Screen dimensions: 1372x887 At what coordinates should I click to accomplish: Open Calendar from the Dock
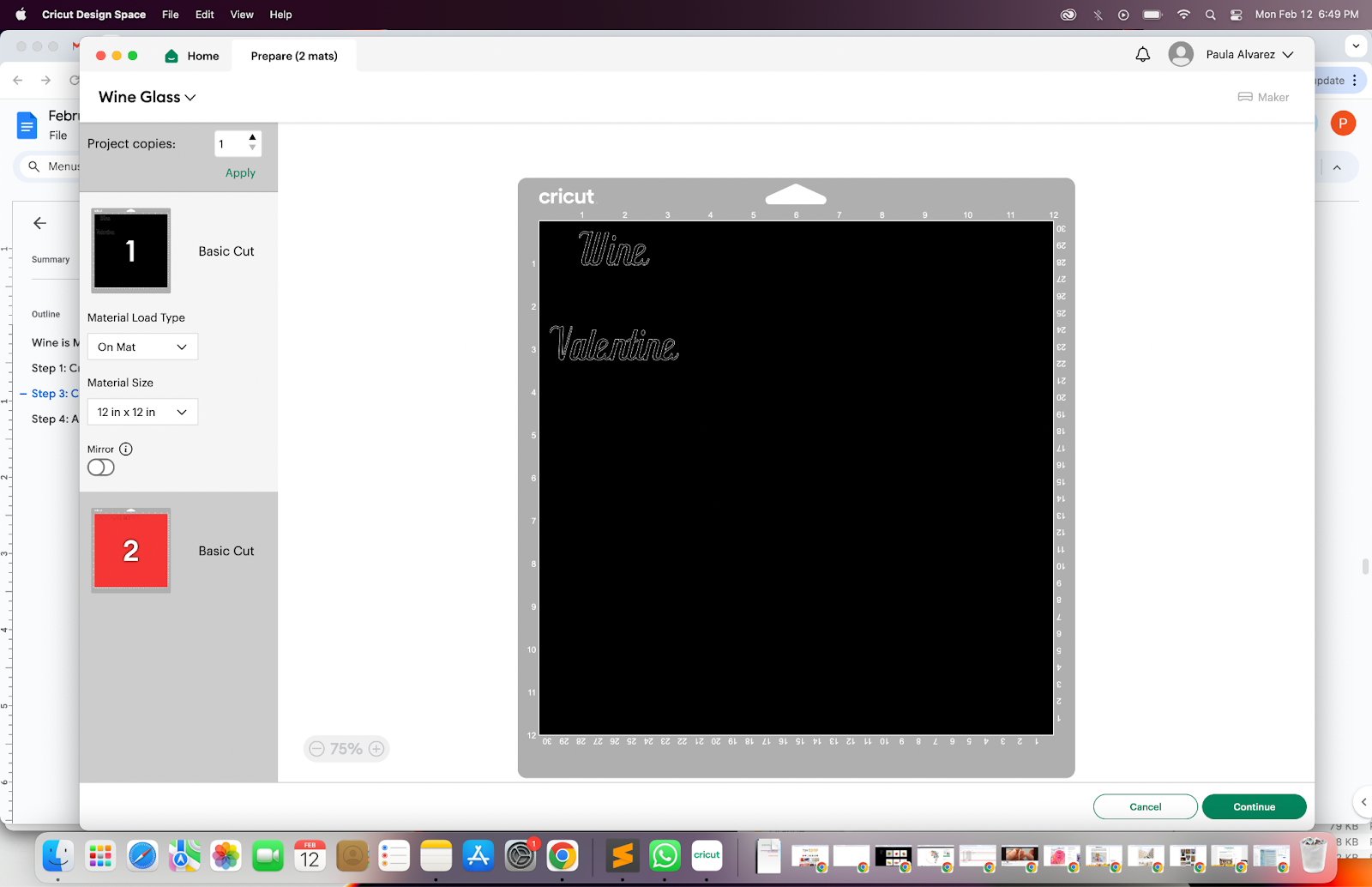tap(310, 855)
